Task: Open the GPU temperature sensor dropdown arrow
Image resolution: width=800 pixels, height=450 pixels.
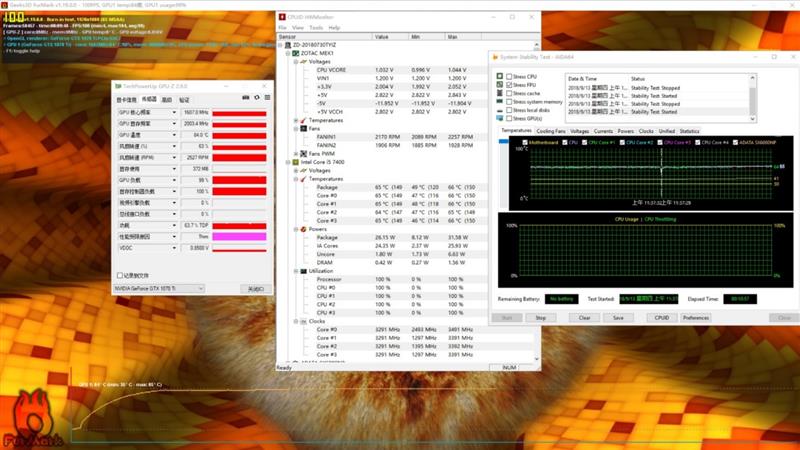Action: click(x=174, y=135)
